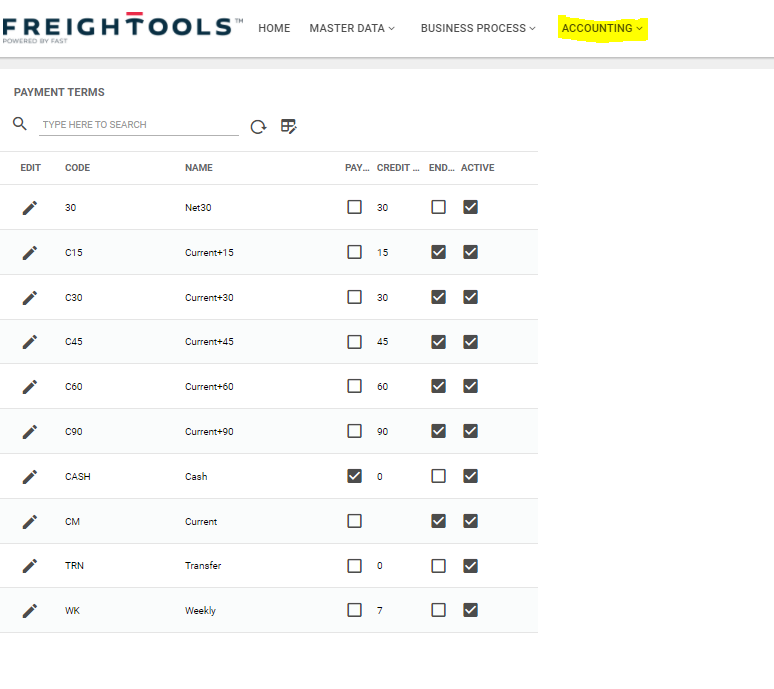Expand the Master Data dropdown menu
This screenshot has height=689, width=774.
351,28
